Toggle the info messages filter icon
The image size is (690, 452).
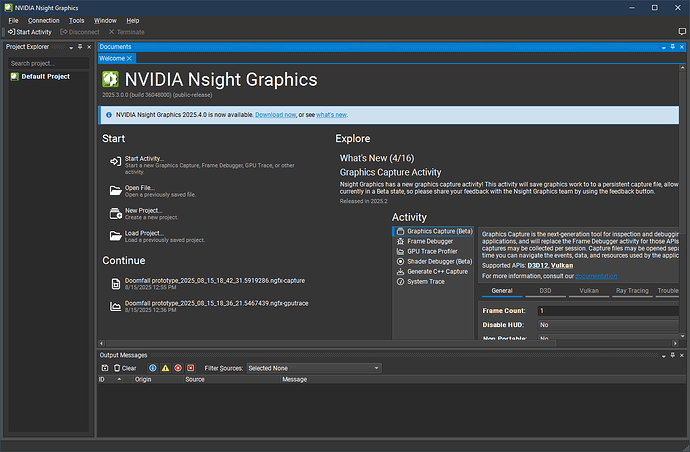click(x=152, y=368)
